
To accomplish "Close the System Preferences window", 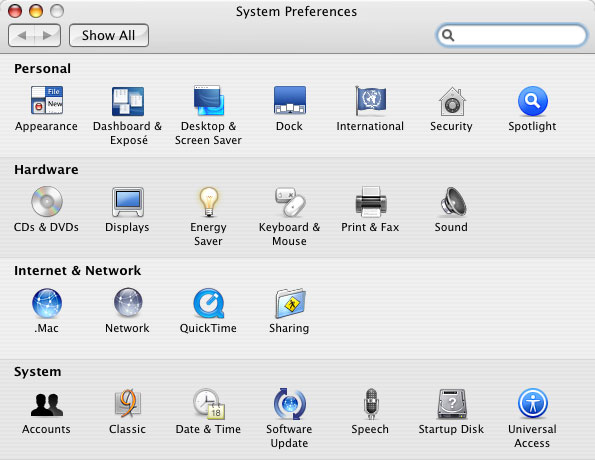I will [x=15, y=11].
